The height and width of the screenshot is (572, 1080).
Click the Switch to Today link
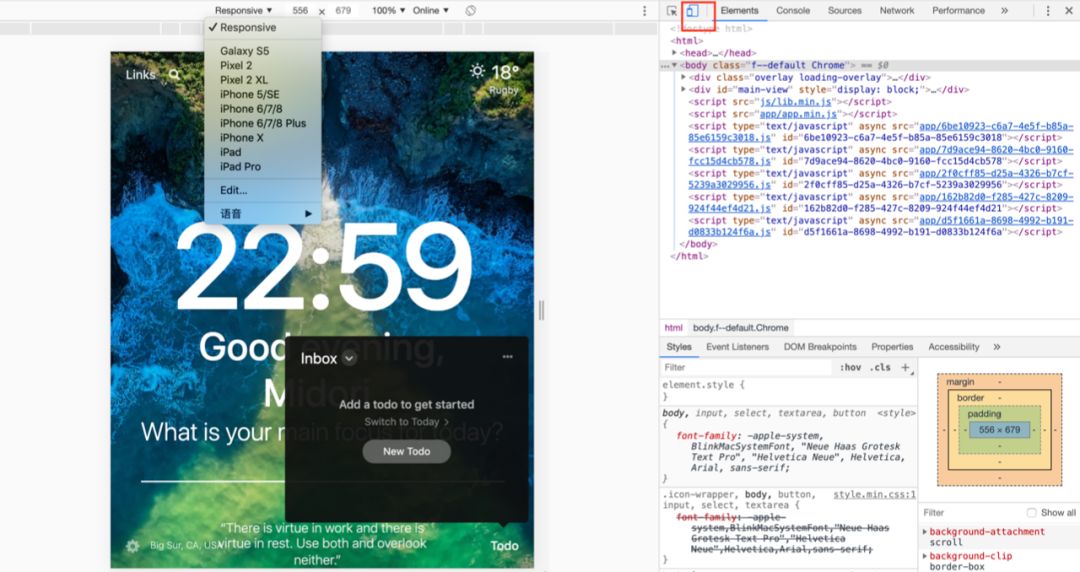point(406,422)
